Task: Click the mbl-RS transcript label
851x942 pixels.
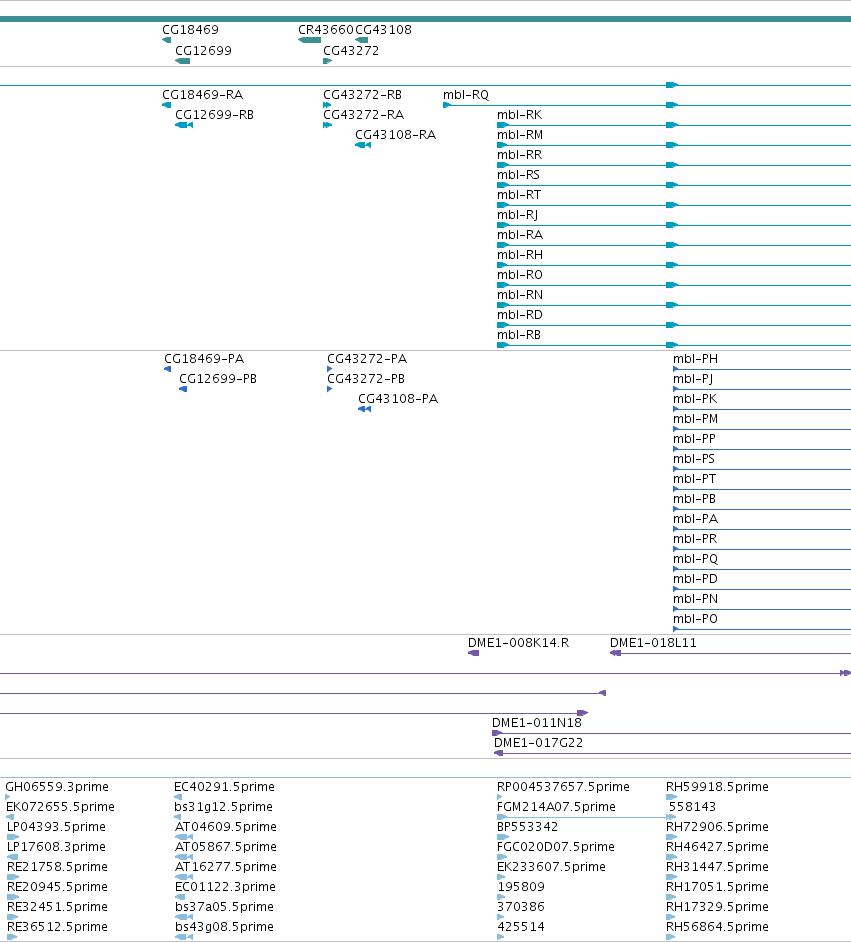Action: point(518,175)
